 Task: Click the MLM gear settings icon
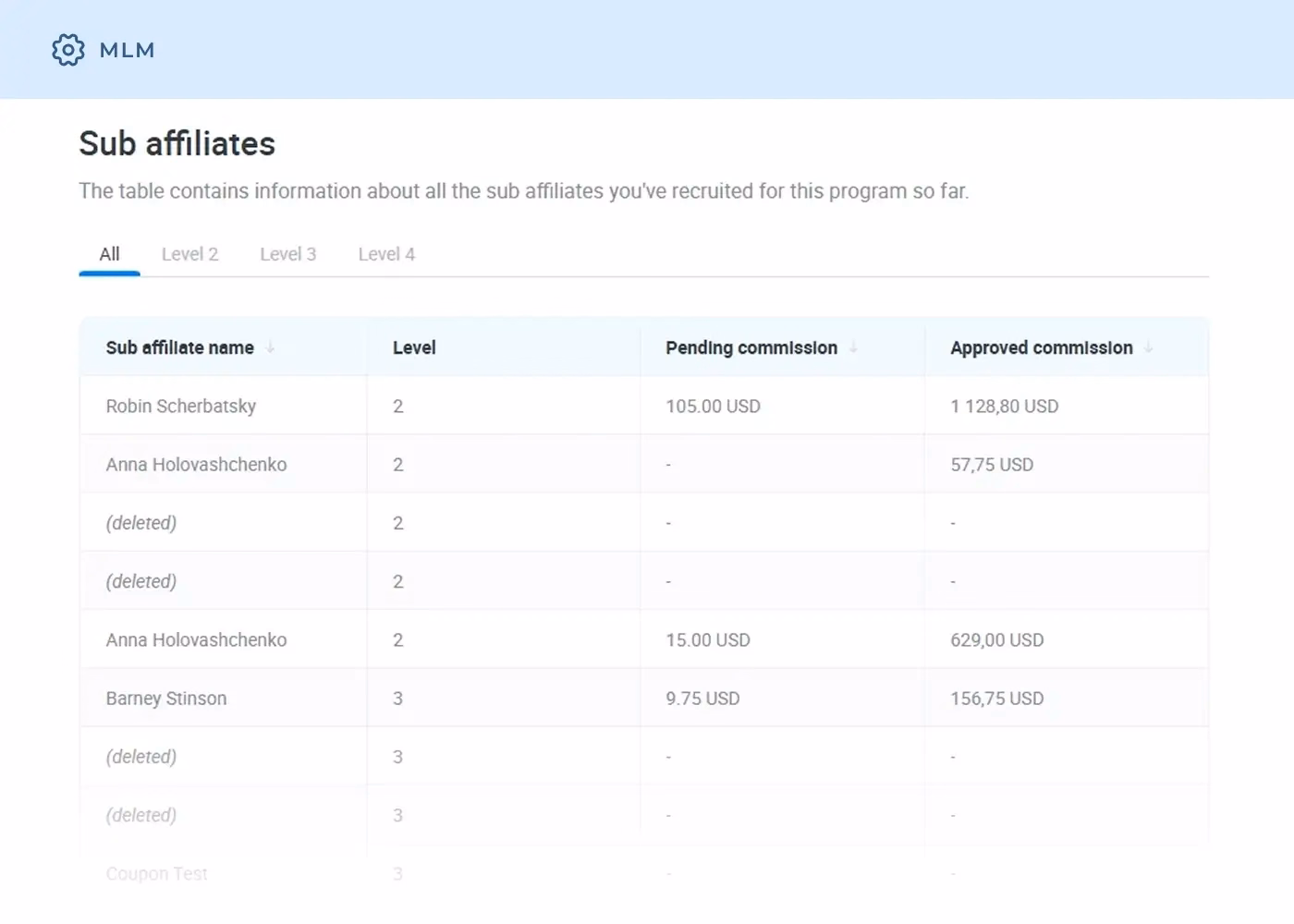67,50
